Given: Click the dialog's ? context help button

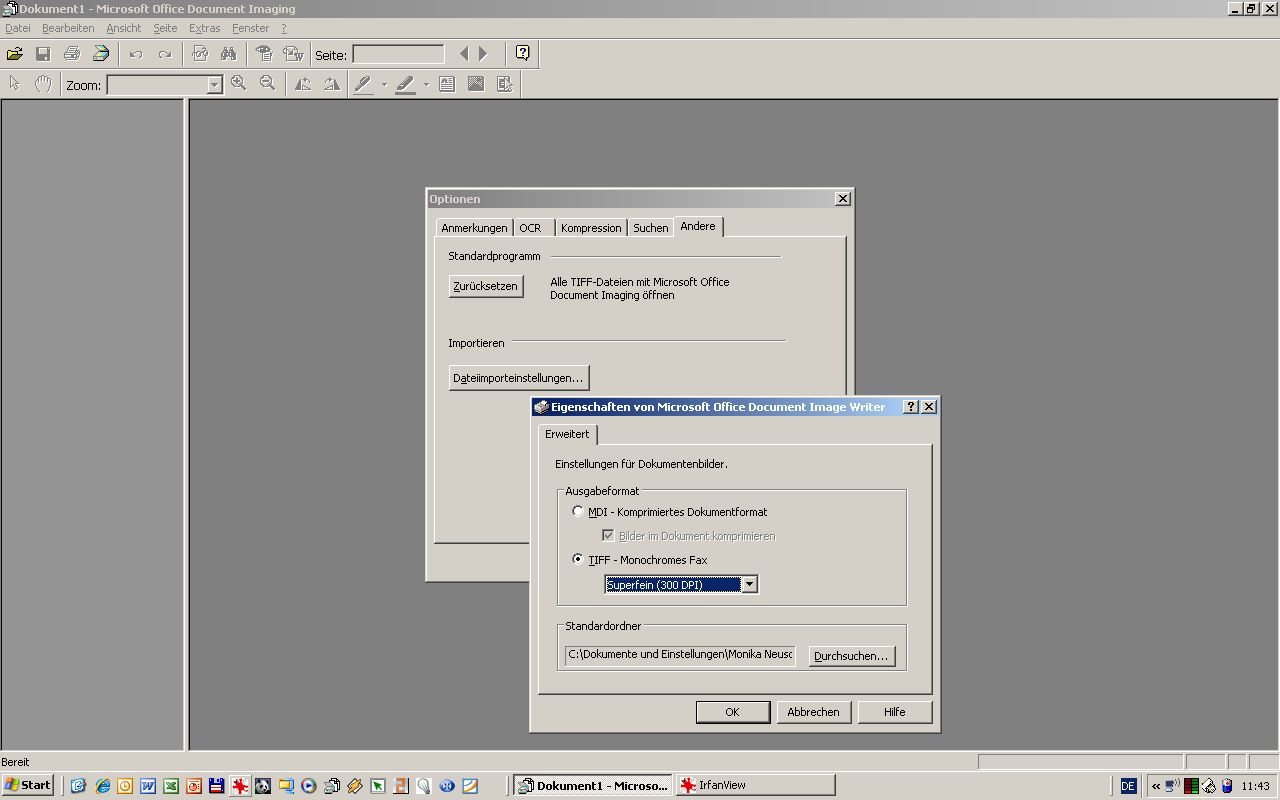Looking at the screenshot, I should 910,407.
